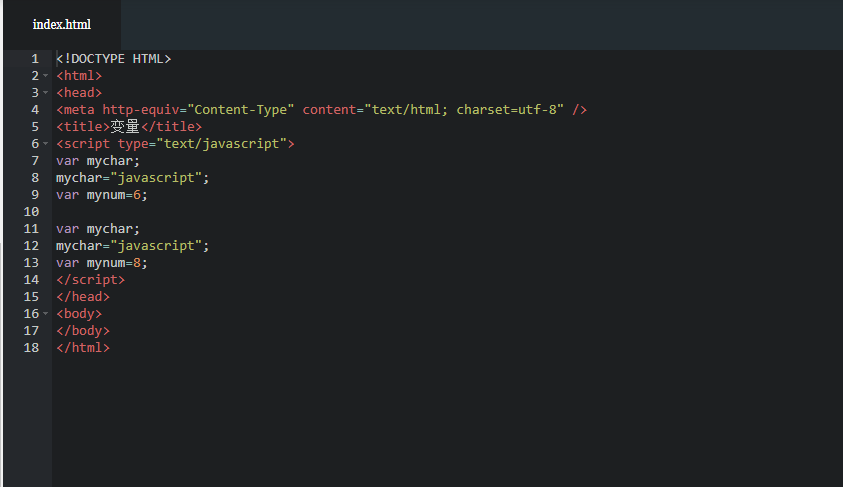Image resolution: width=843 pixels, height=487 pixels.
Task: Click the closing </title> tag
Action: pos(171,127)
